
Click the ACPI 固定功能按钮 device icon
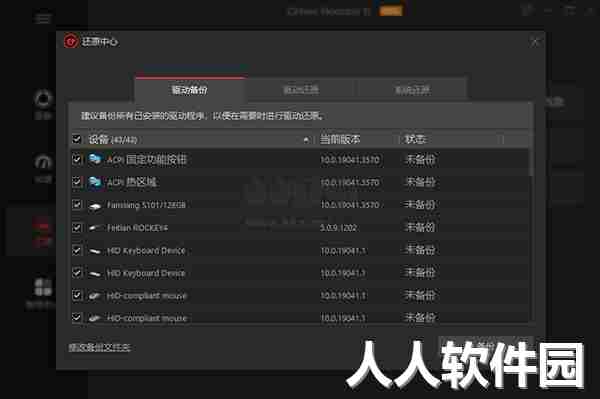95,159
